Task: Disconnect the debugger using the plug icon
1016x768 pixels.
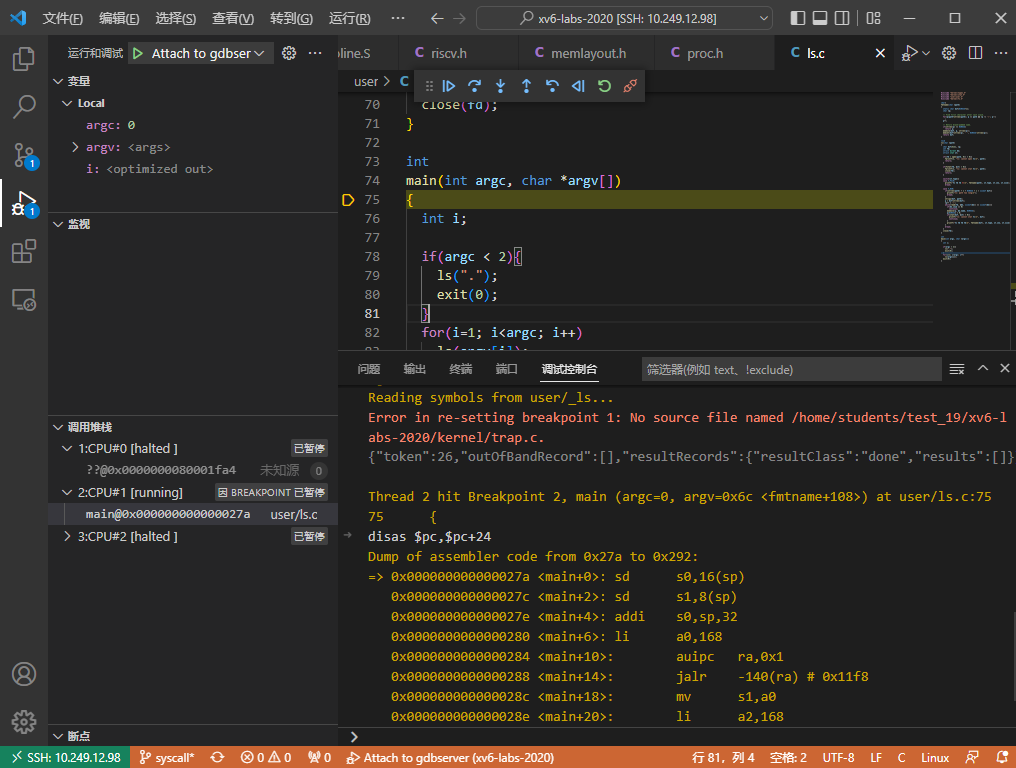Action: point(630,86)
